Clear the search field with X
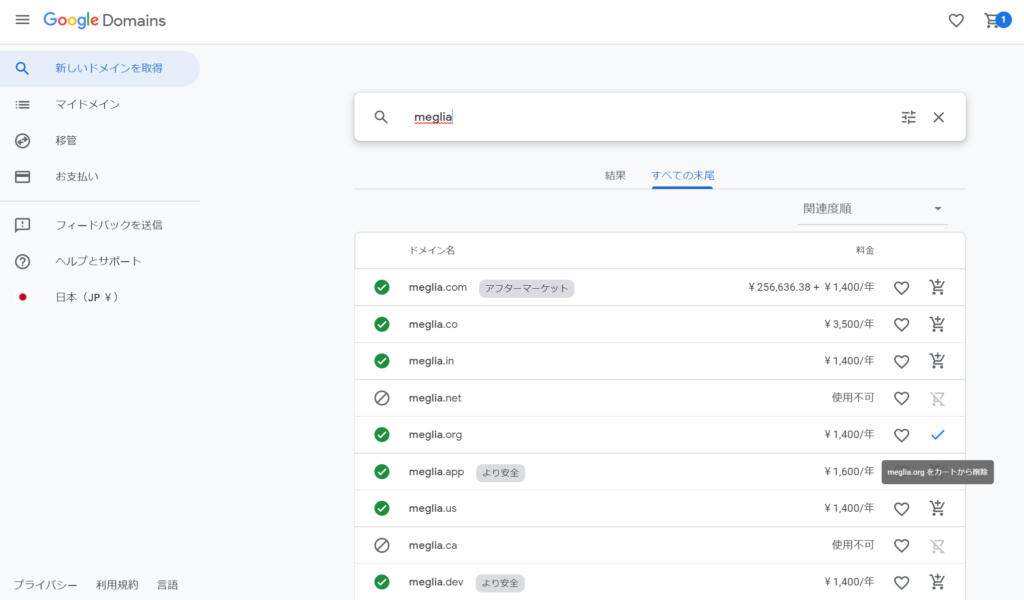The width and height of the screenshot is (1024, 600). (x=938, y=117)
